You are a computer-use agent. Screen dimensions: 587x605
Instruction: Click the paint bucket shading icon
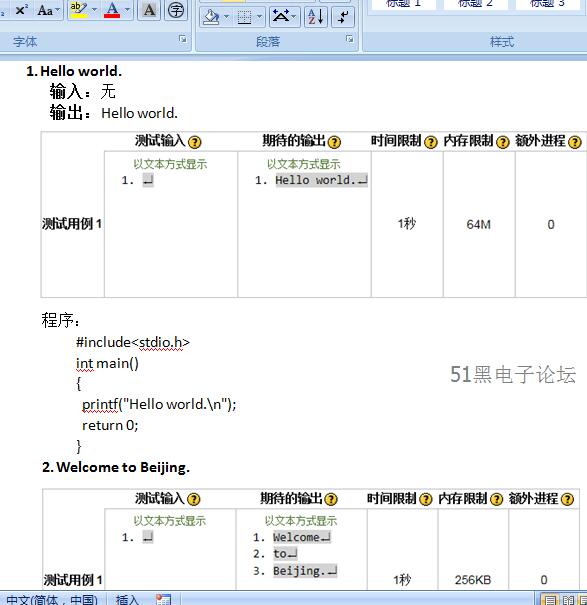click(x=211, y=17)
